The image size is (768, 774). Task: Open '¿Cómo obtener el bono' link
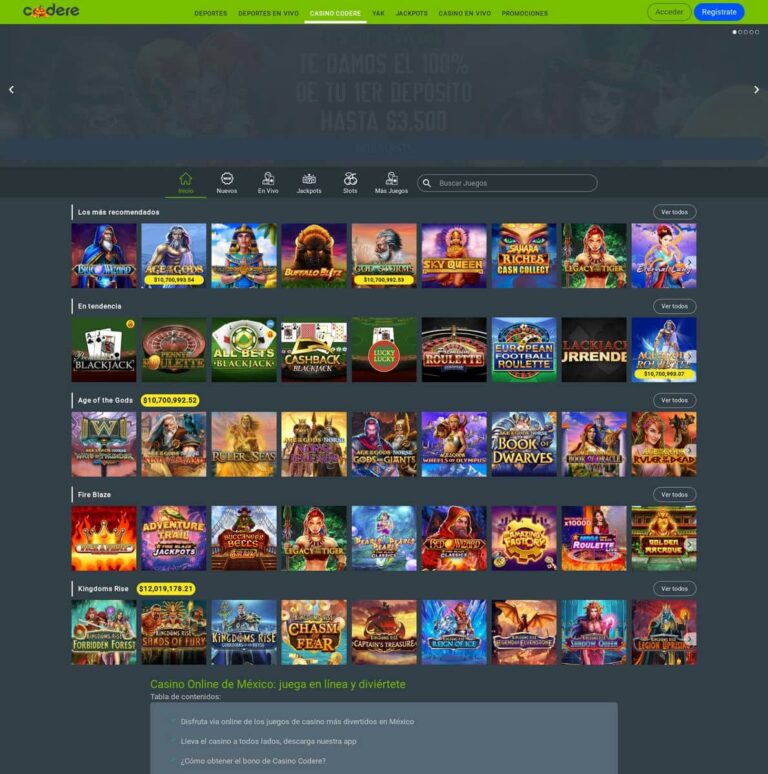(x=253, y=761)
